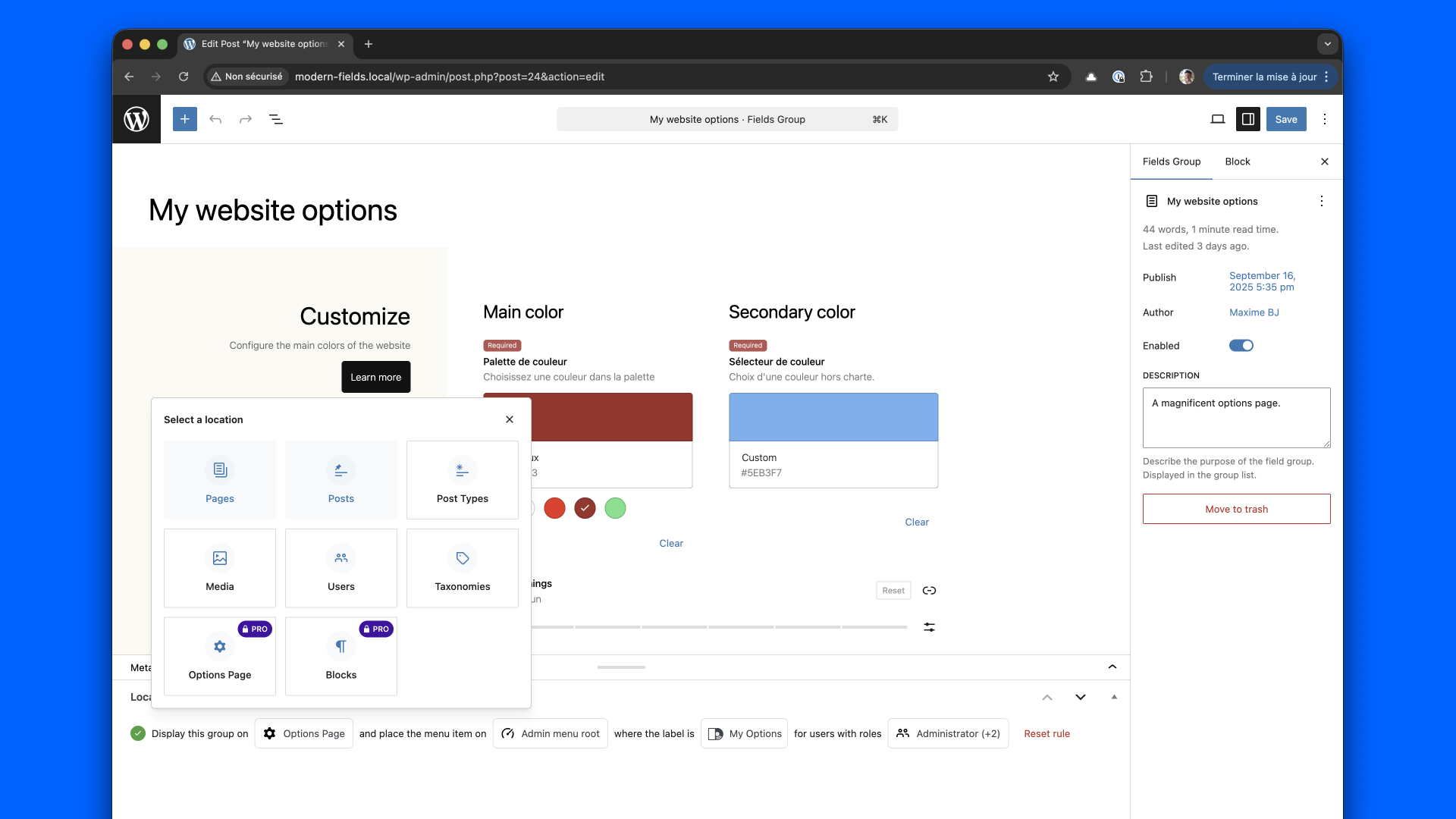Click the Move to trash button
This screenshot has height=819, width=1456.
(1236, 509)
